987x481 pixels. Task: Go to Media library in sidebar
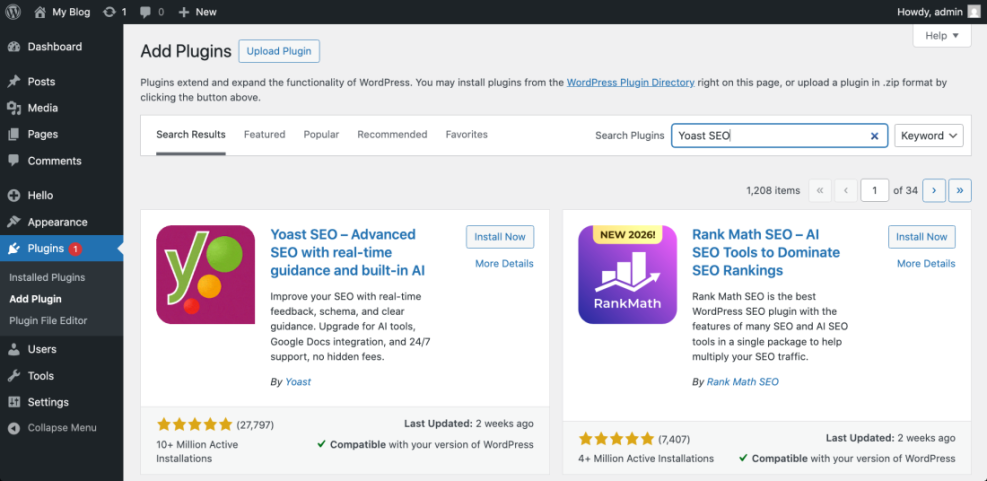point(42,108)
